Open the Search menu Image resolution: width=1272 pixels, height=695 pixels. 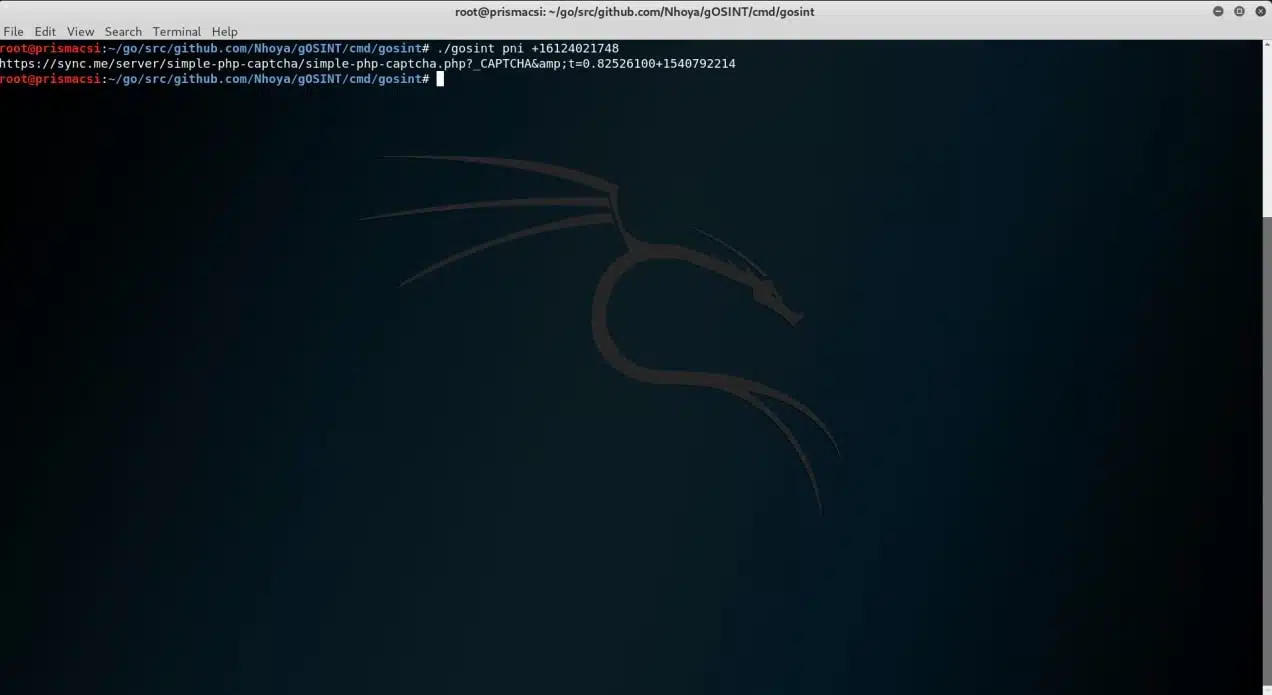pos(123,31)
